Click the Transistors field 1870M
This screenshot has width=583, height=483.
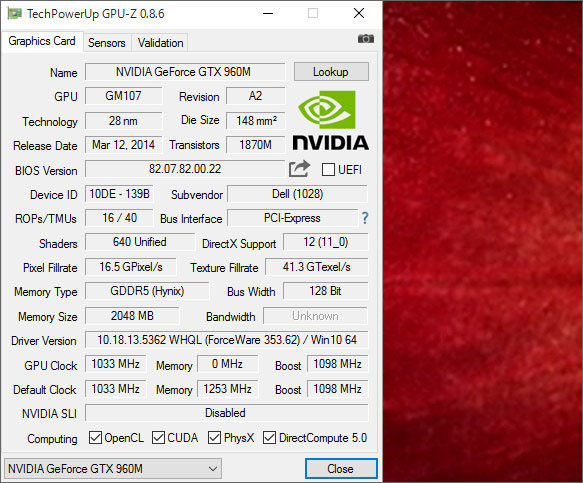pyautogui.click(x=255, y=145)
